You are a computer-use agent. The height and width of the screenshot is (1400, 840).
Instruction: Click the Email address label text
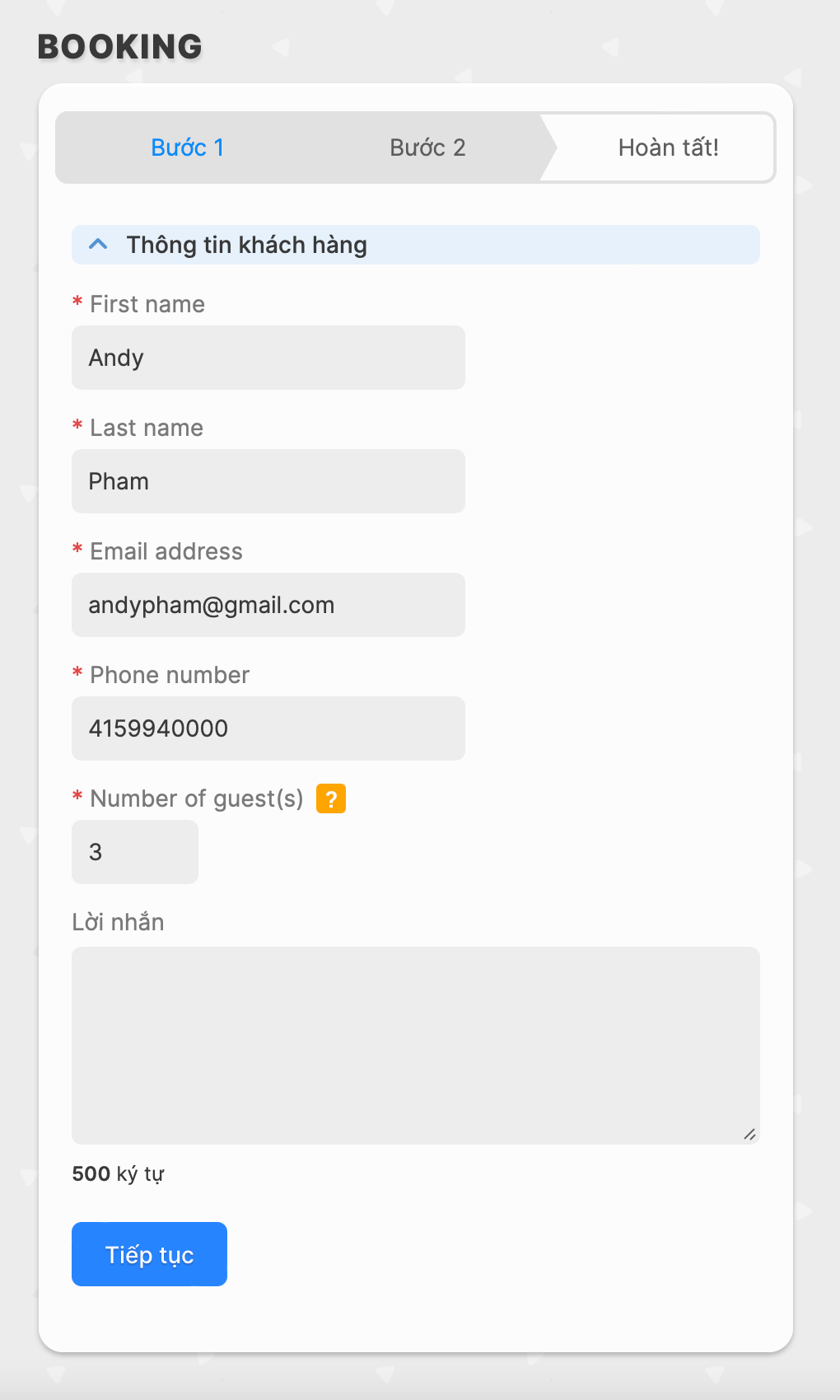[166, 551]
